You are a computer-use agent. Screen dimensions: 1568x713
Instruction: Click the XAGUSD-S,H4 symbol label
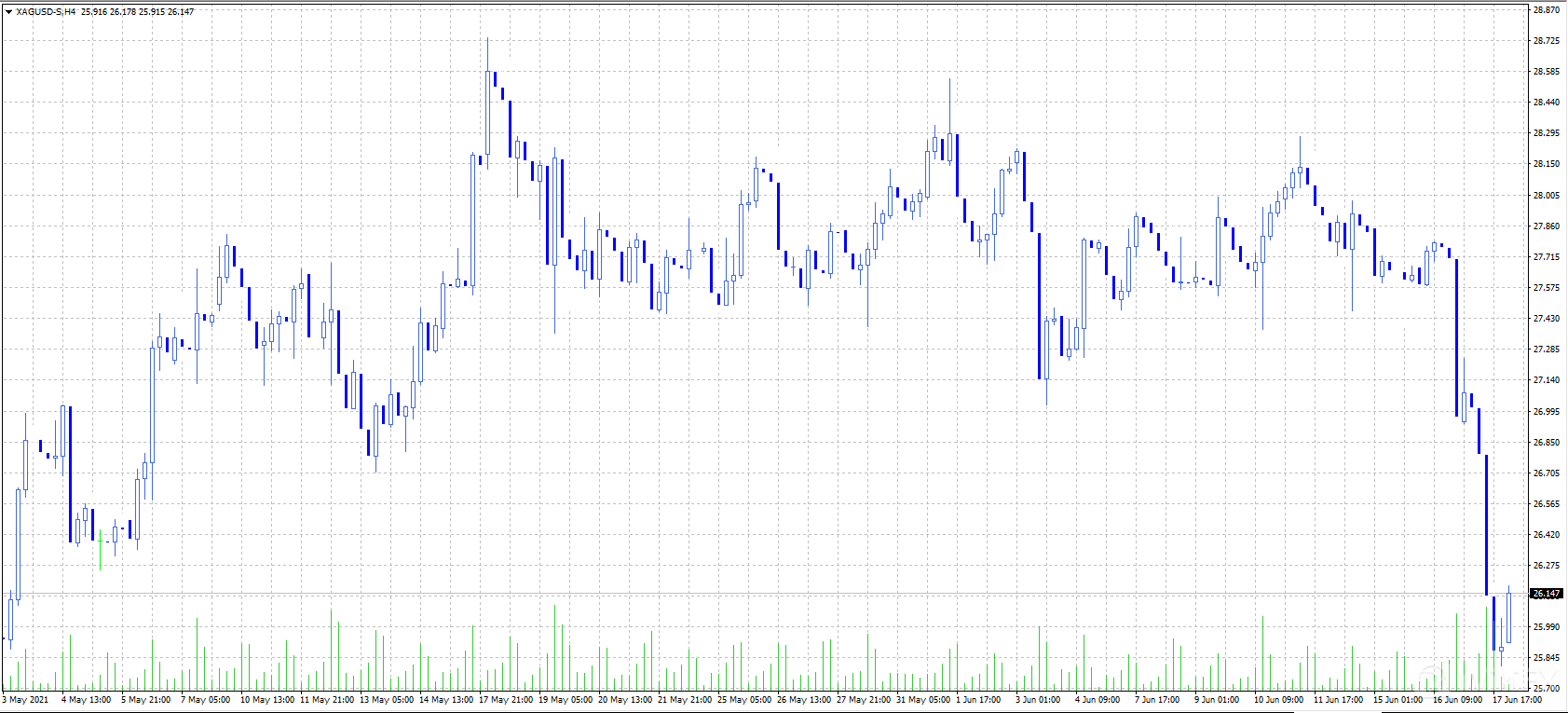tap(46, 12)
